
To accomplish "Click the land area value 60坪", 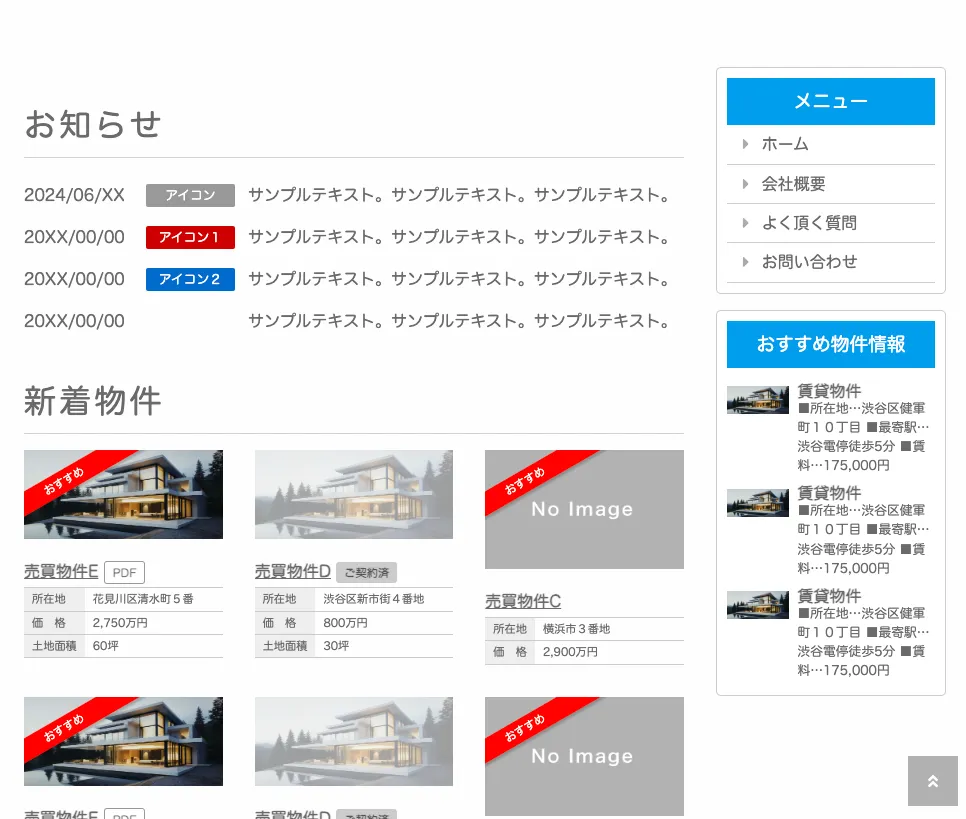I will tap(105, 646).
